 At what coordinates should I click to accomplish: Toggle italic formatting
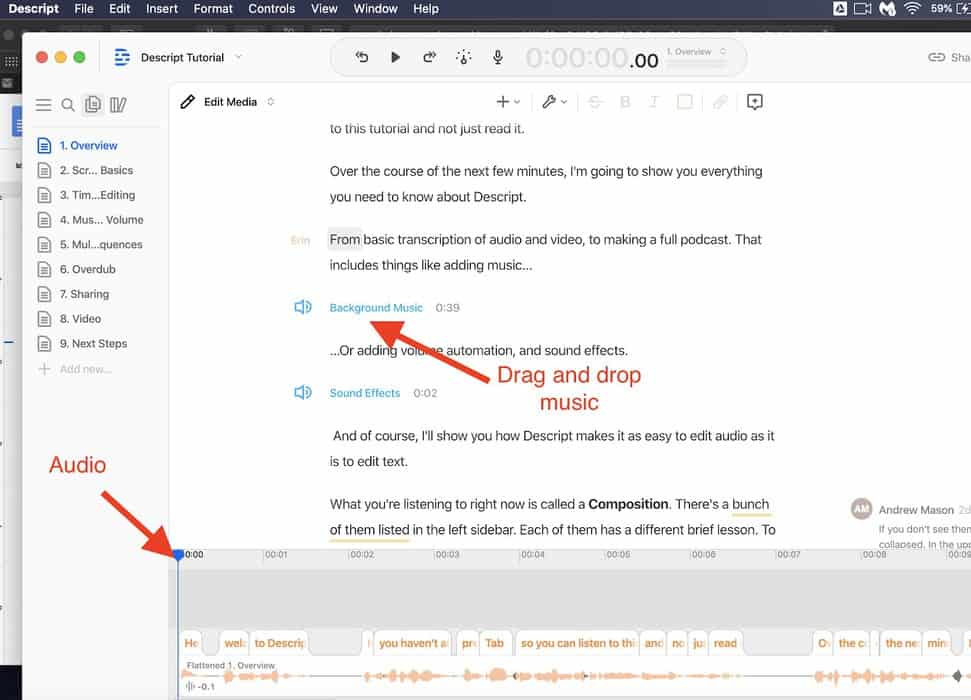click(653, 102)
